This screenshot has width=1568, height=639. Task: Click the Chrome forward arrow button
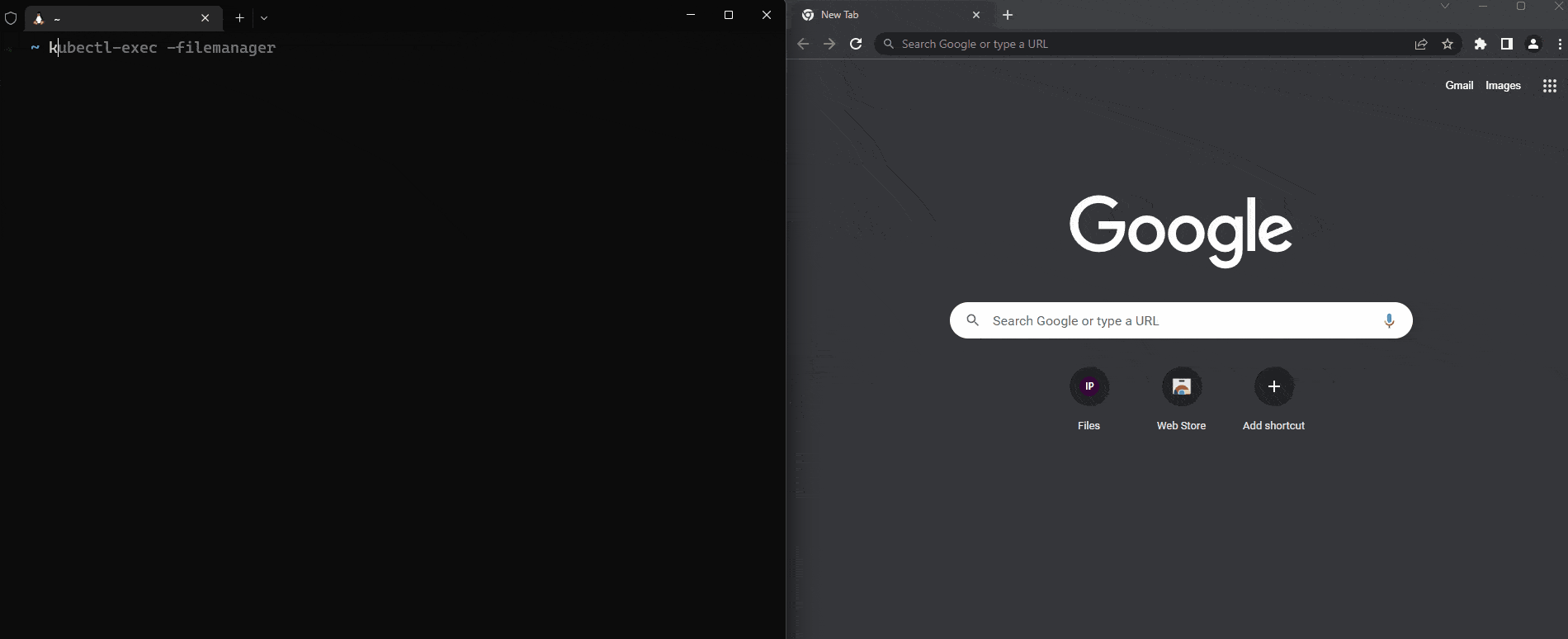point(829,44)
